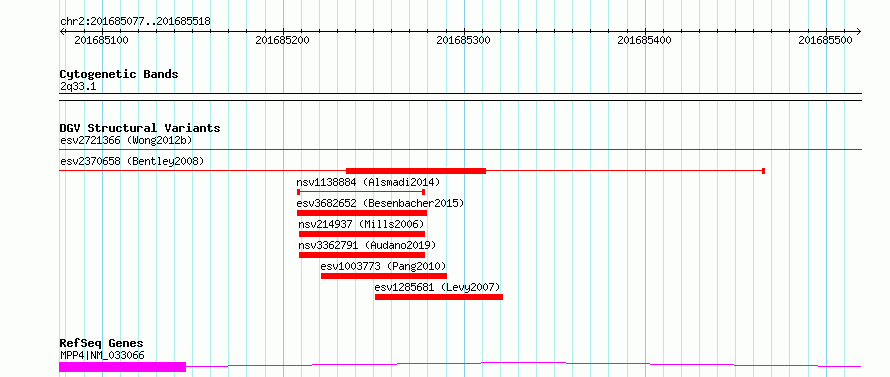Click the 2q33.1 cytogenetic band
The height and width of the screenshot is (377, 890).
coord(460,97)
